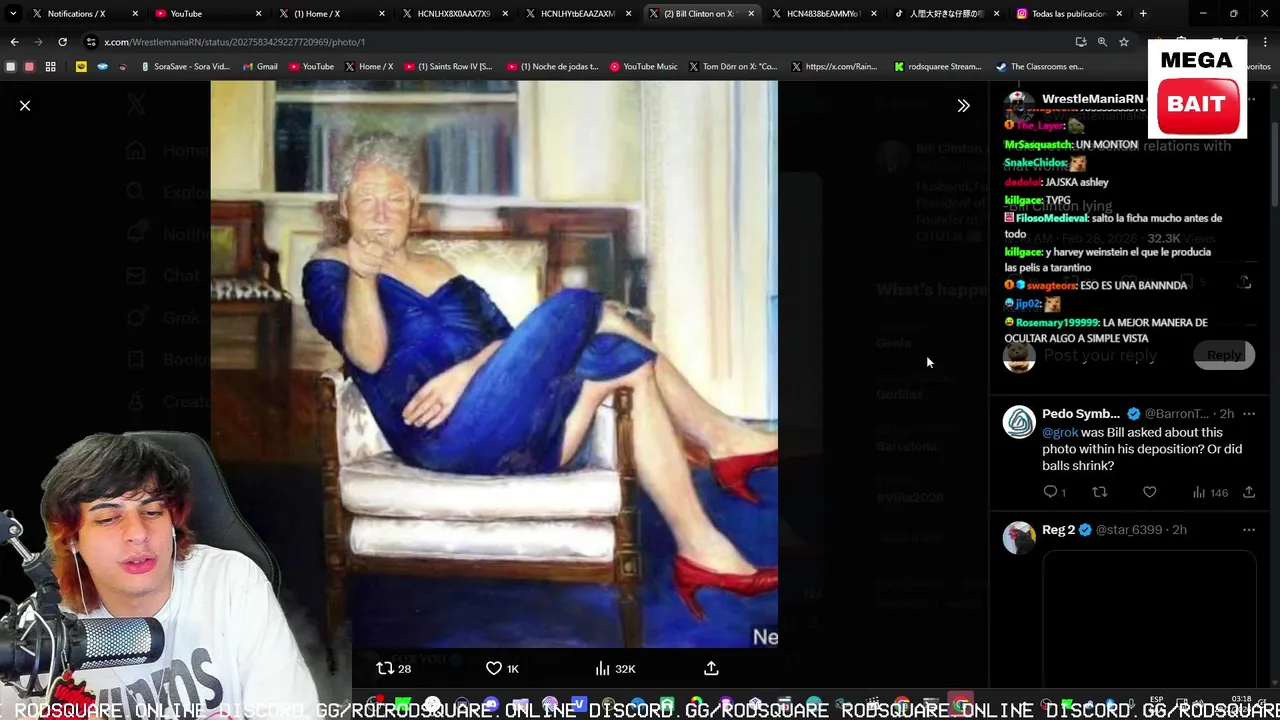This screenshot has width=1280, height=720.
Task: Open The Classrooms en... bookmark
Action: (x=1040, y=67)
